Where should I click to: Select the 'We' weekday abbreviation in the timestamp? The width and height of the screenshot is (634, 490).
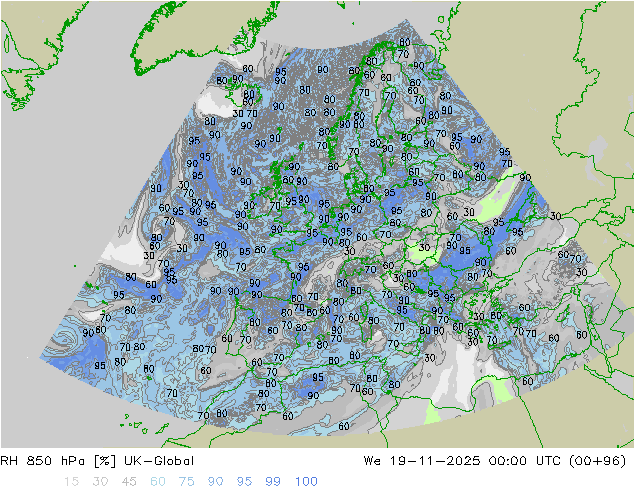pyautogui.click(x=372, y=461)
